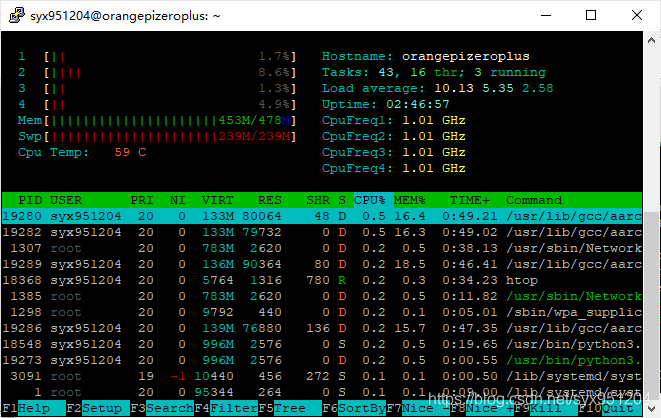Select process row with PID 19282
The height and width of the screenshot is (418, 661).
322,232
